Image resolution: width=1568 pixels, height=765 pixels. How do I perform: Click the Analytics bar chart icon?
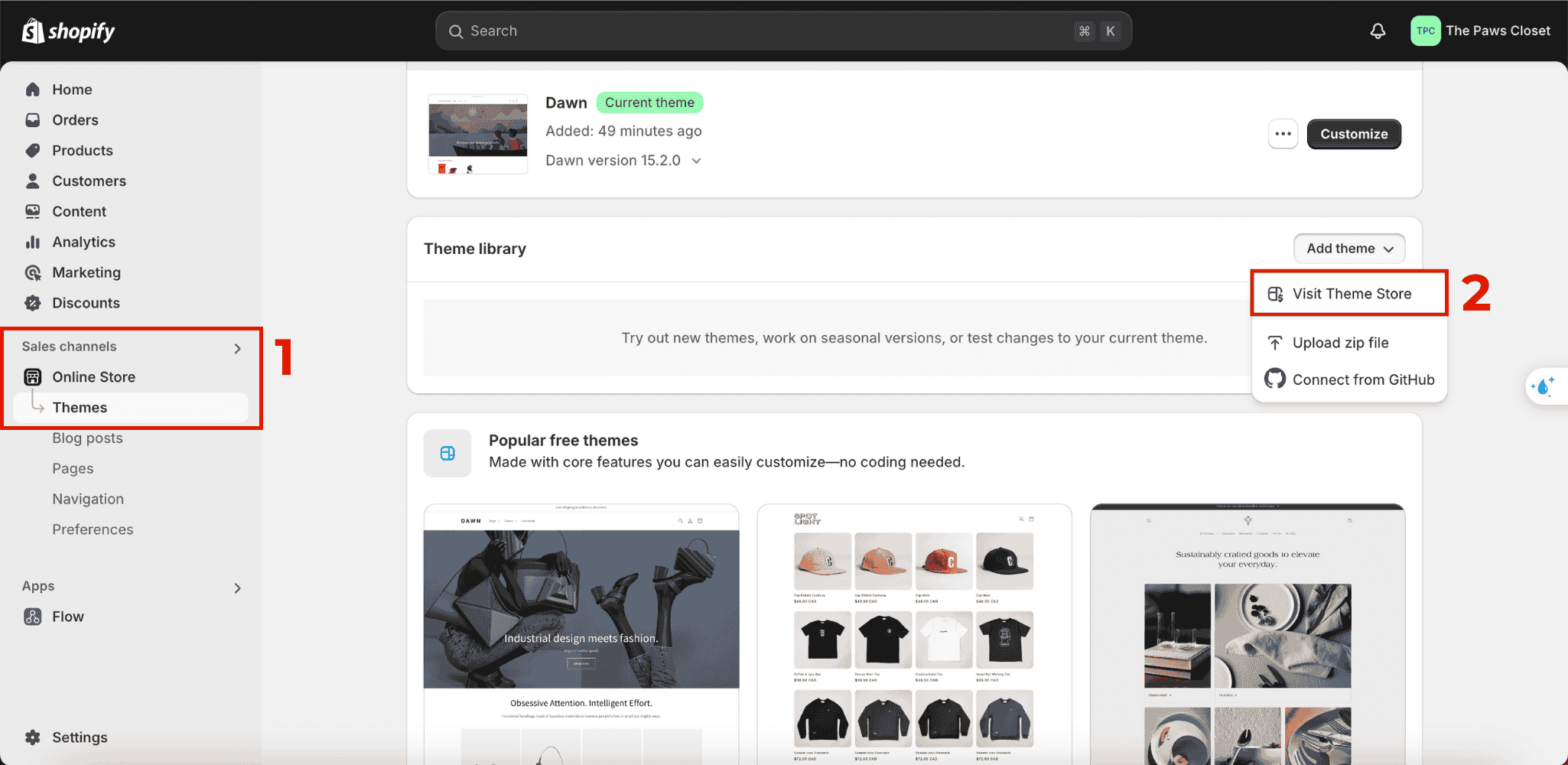(x=33, y=242)
